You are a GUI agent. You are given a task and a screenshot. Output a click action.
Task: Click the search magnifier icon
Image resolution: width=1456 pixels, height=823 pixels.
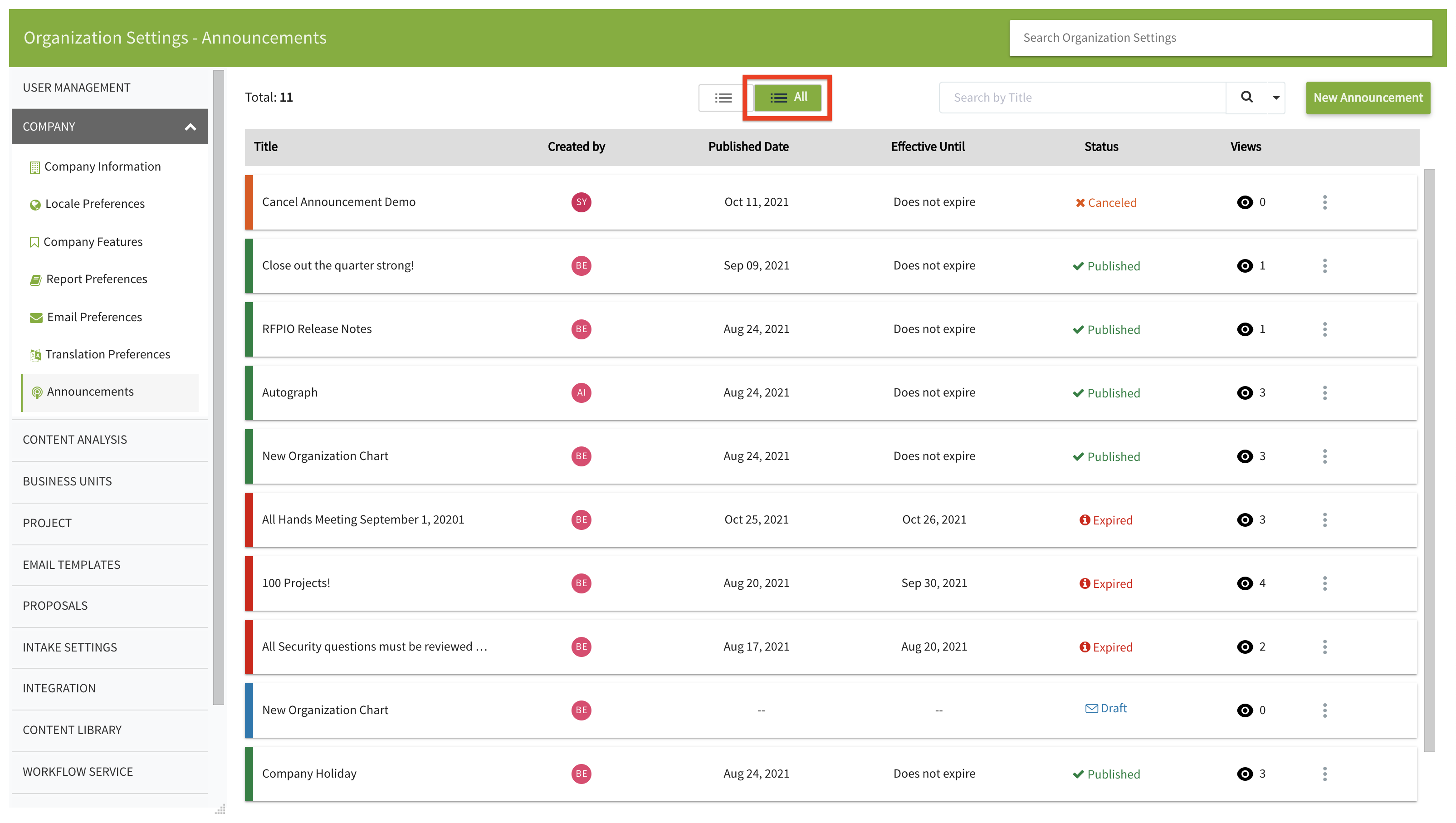click(x=1246, y=97)
